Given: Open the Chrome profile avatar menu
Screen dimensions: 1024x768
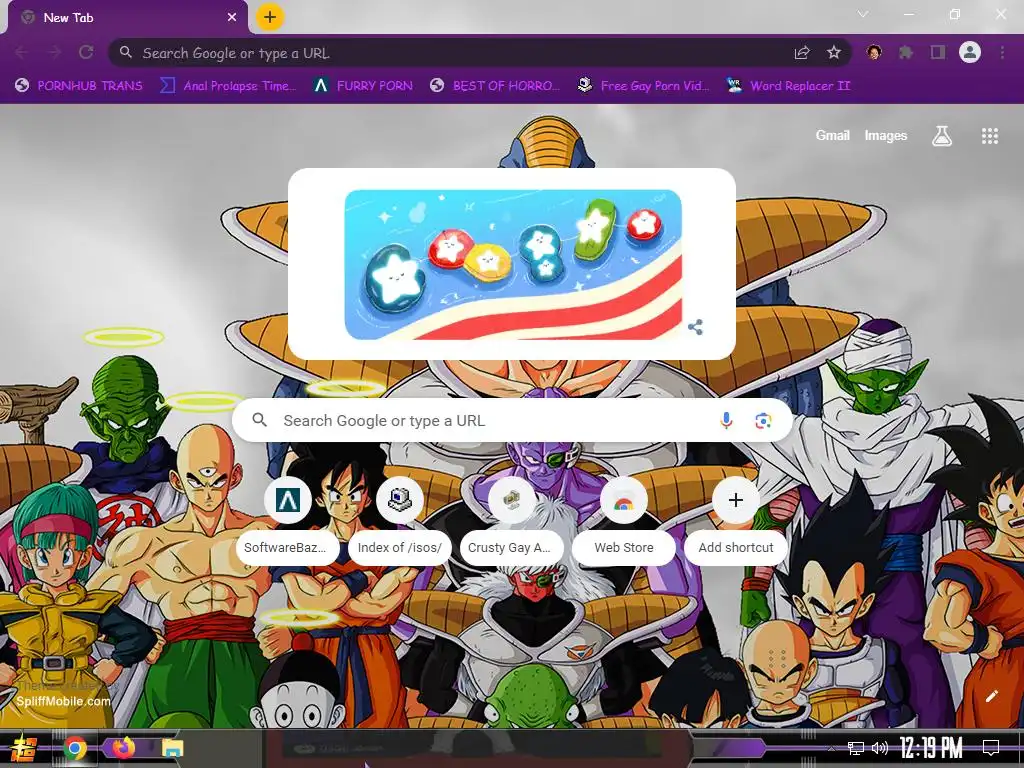Looking at the screenshot, I should 970,52.
